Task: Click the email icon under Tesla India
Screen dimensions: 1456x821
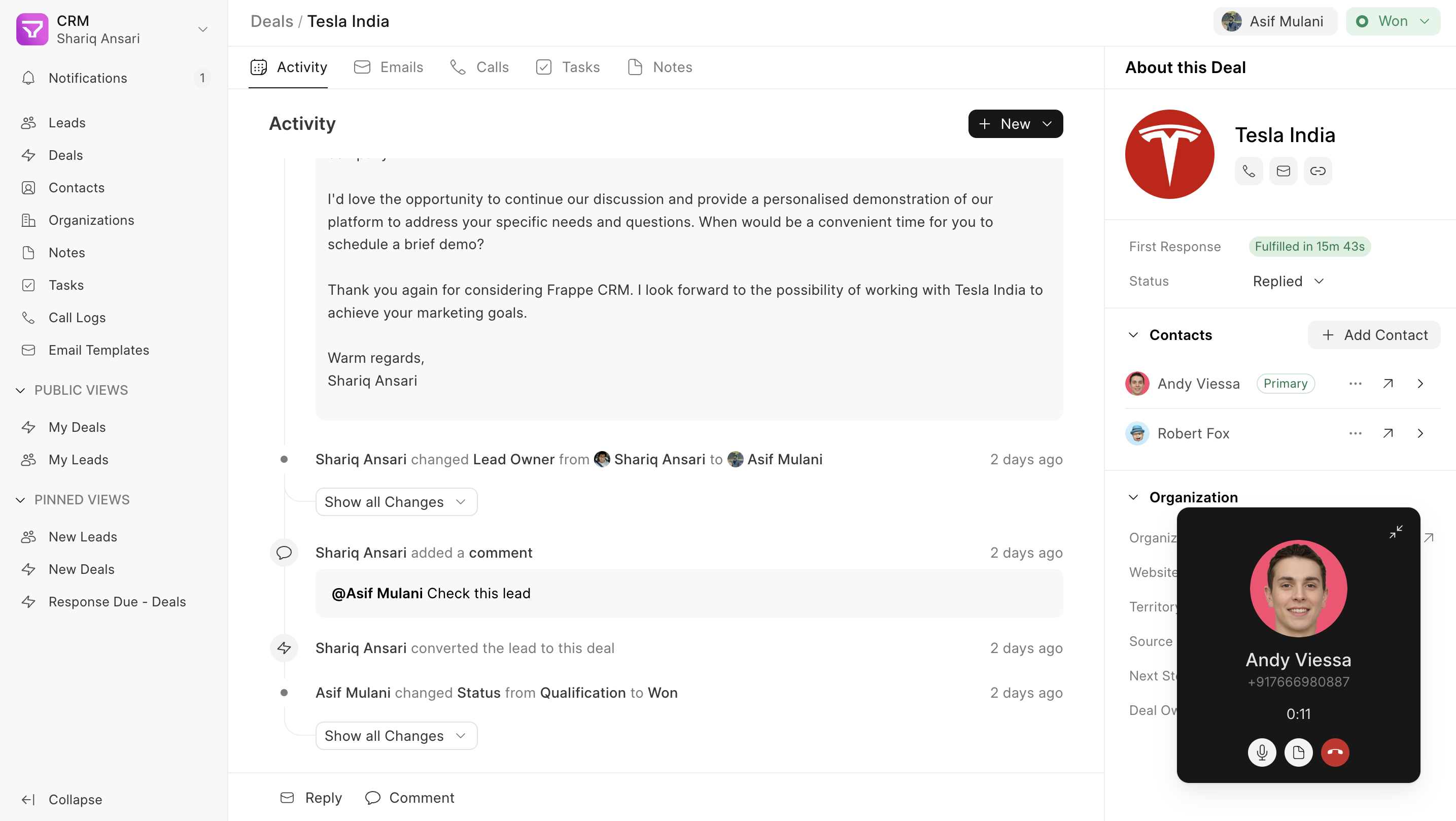Action: point(1283,171)
